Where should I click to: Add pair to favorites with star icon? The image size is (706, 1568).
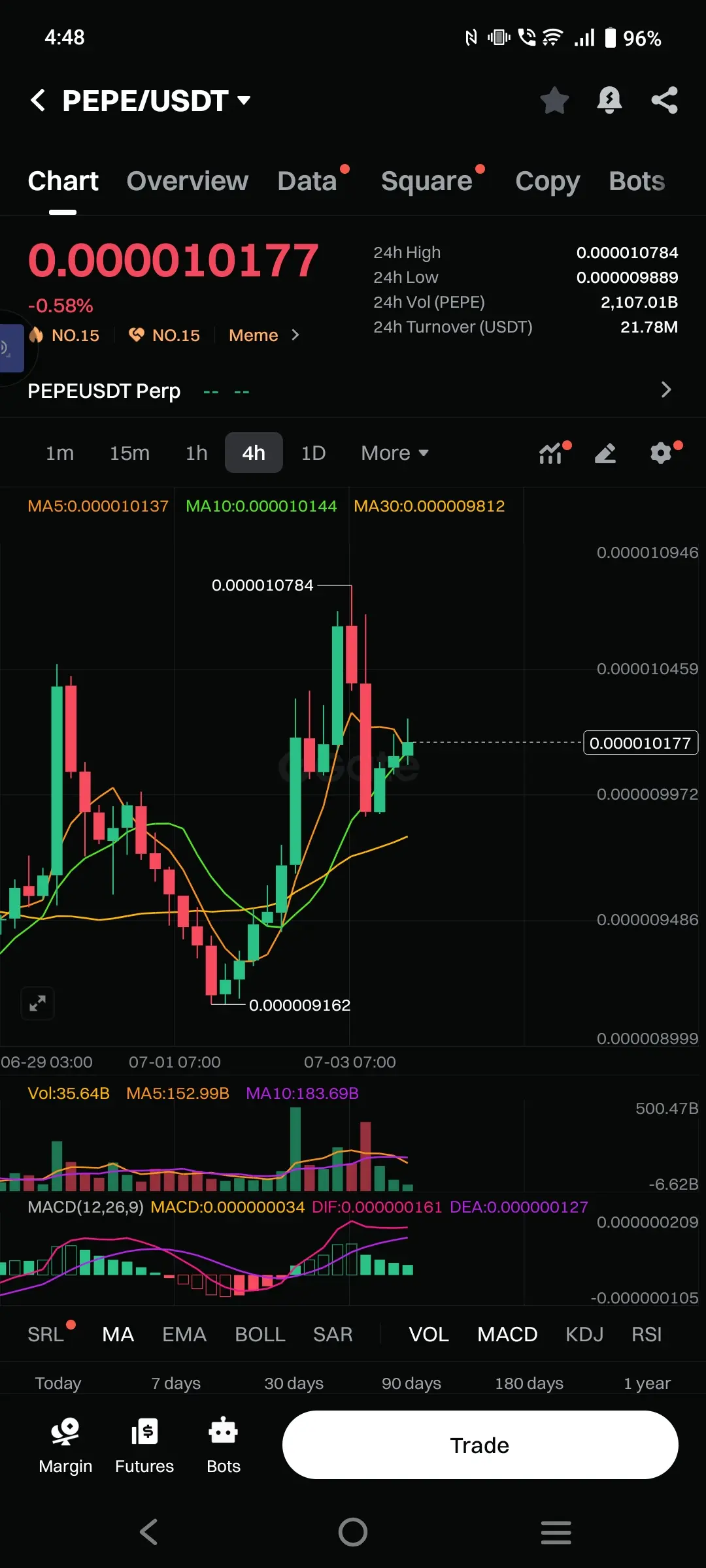tap(554, 101)
